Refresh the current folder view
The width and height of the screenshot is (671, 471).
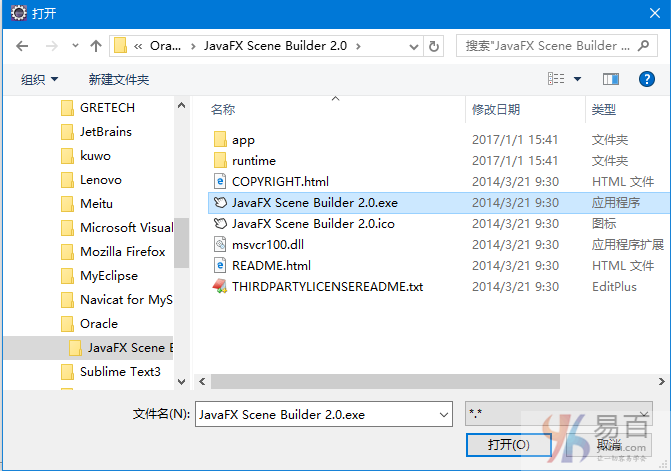click(433, 46)
